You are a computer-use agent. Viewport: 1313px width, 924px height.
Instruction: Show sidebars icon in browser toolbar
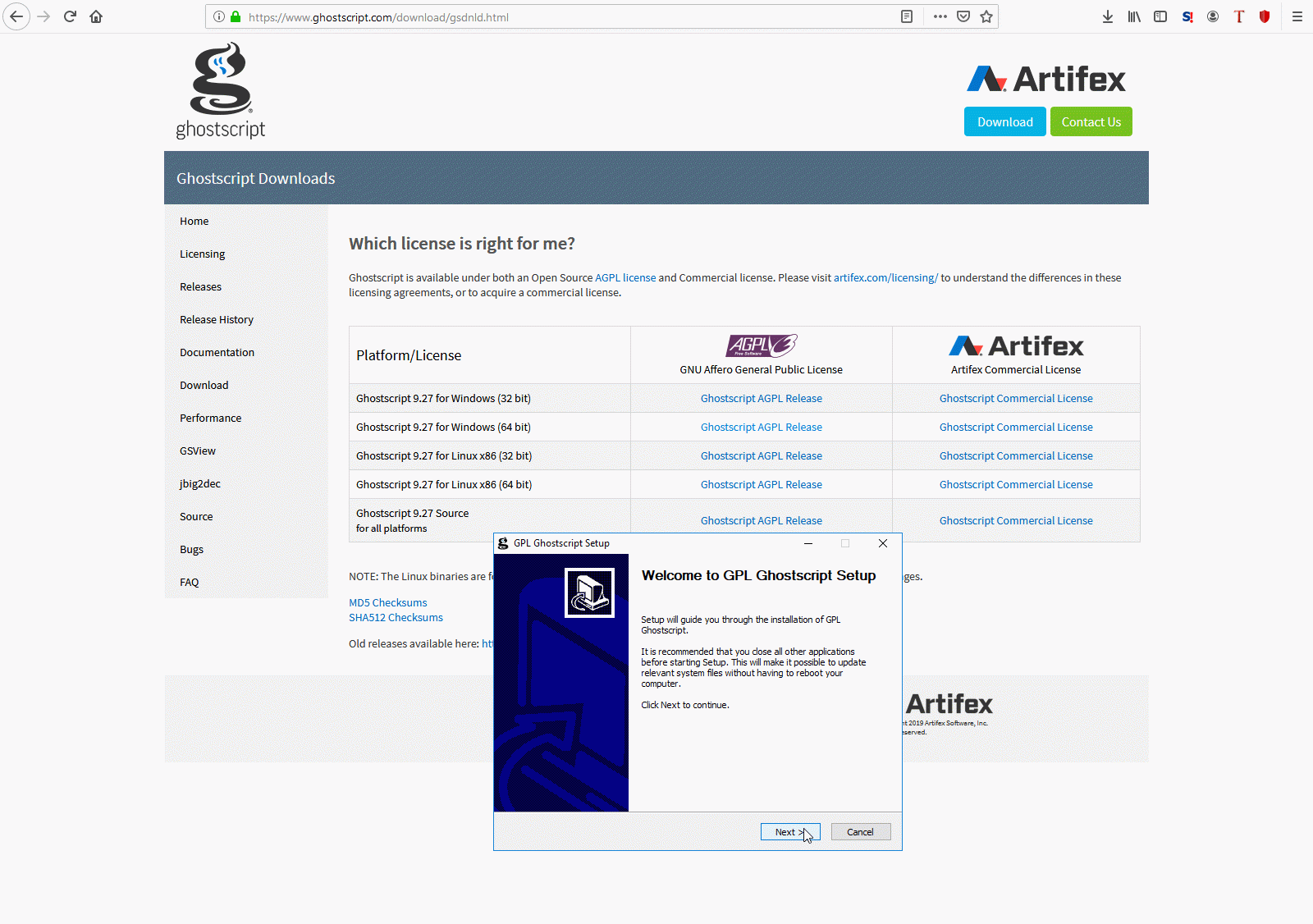1160,16
